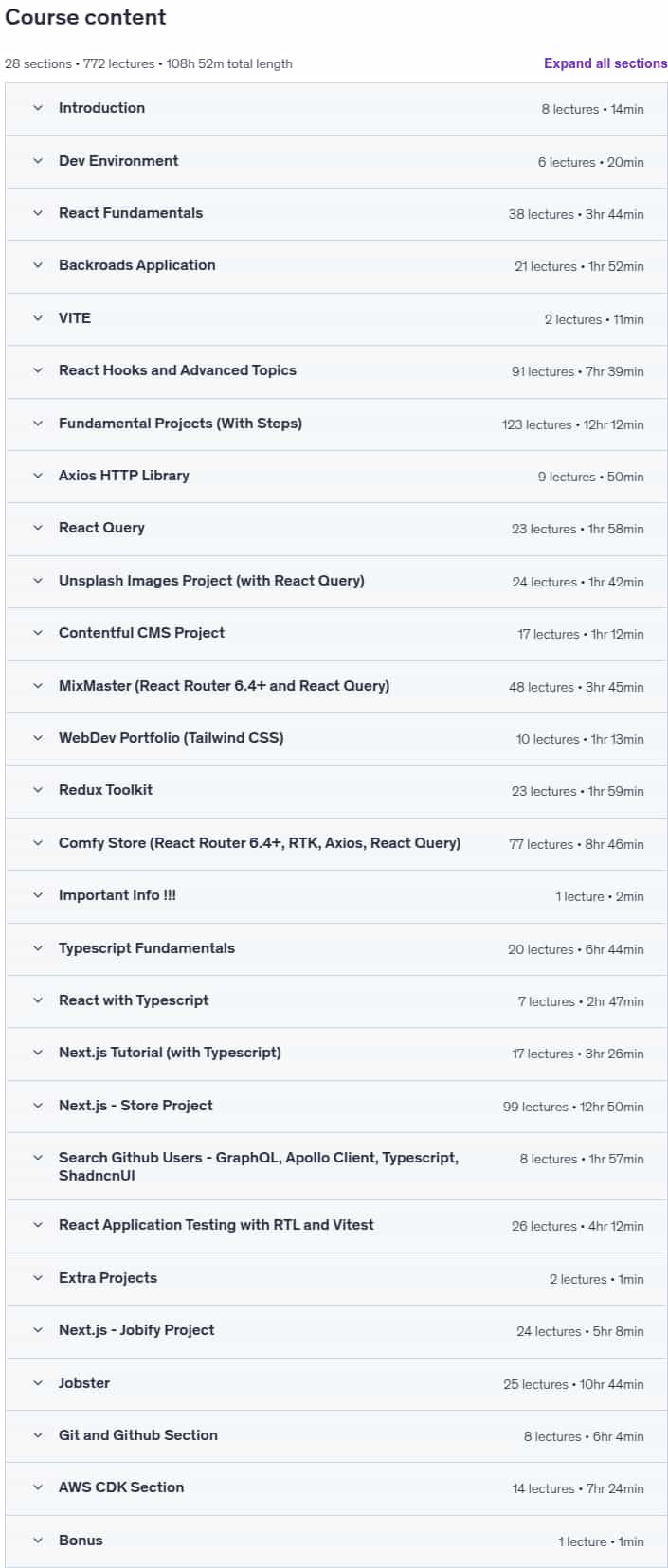The image size is (668, 1568).
Task: Expand the Contentful CMS Project chevron
Action: [x=38, y=633]
